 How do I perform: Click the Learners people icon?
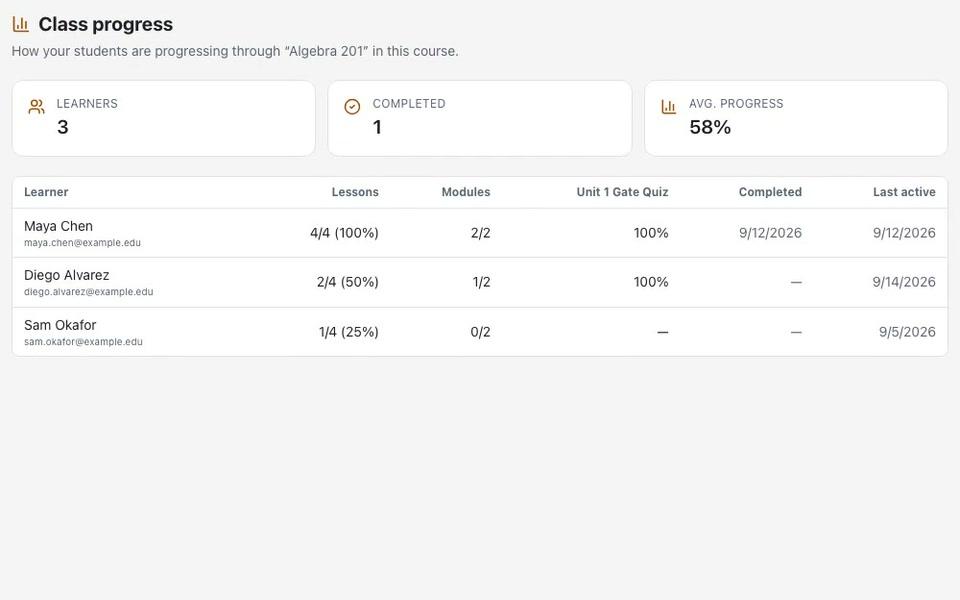coord(37,107)
